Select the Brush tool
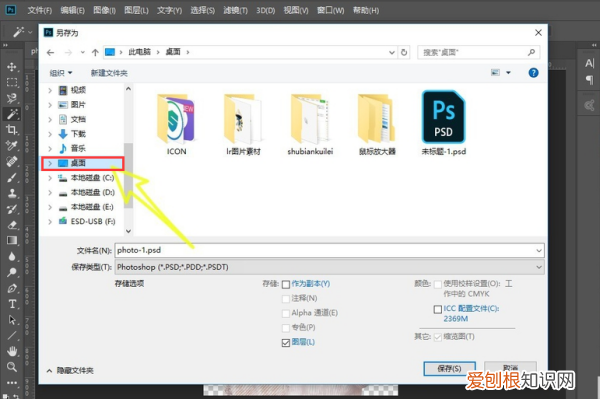The height and width of the screenshot is (399, 600). coord(12,177)
